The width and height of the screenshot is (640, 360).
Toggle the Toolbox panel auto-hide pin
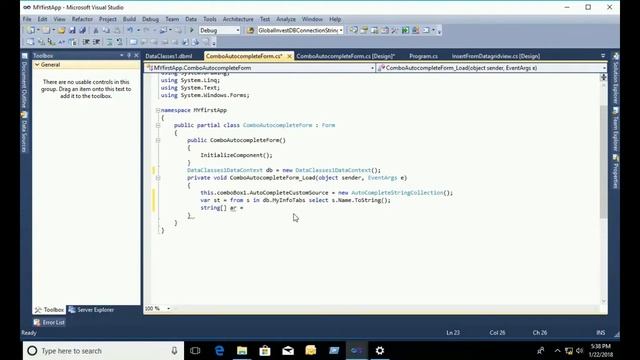click(x=129, y=56)
